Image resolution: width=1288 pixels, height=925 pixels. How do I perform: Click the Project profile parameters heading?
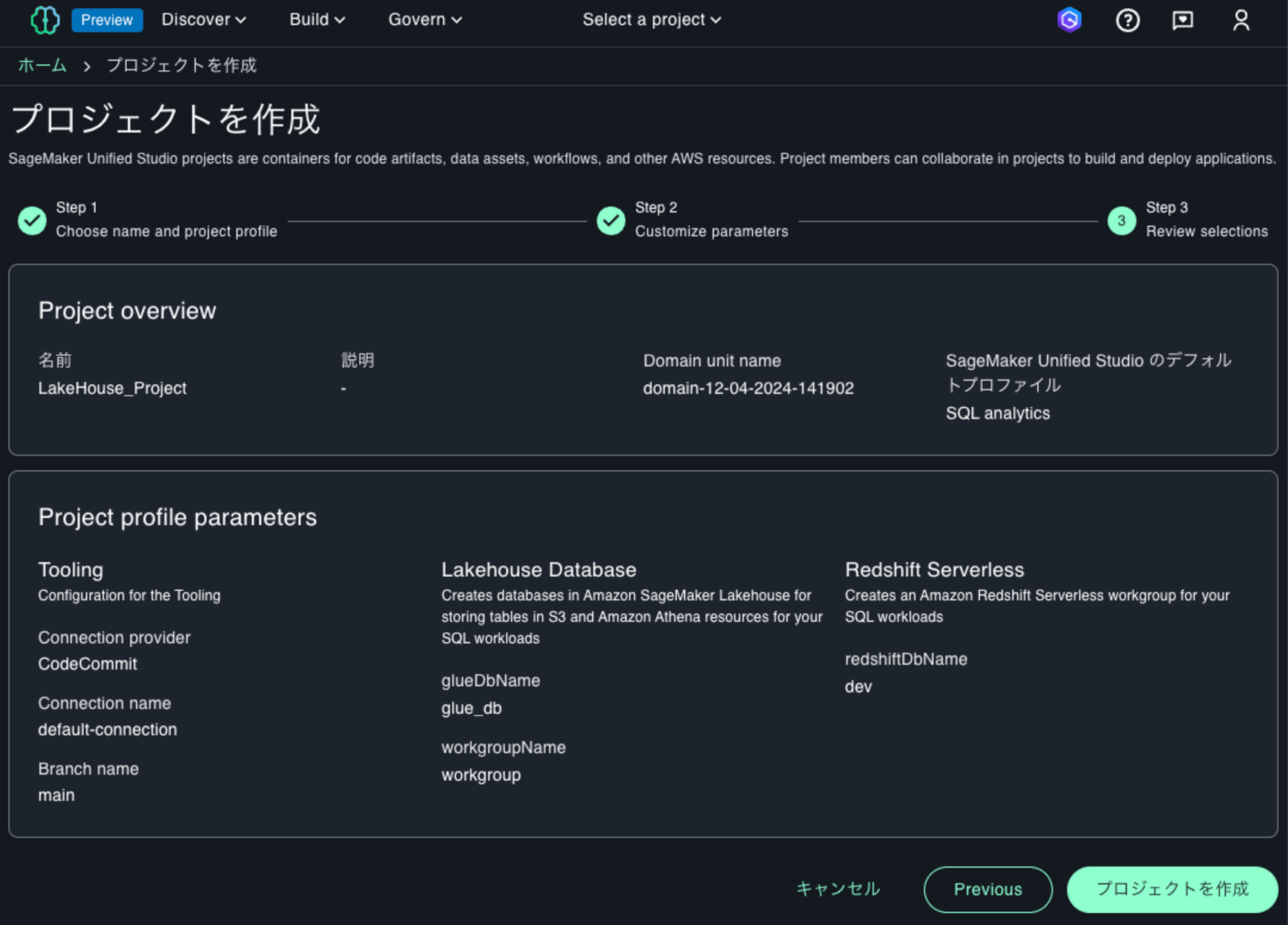[178, 518]
